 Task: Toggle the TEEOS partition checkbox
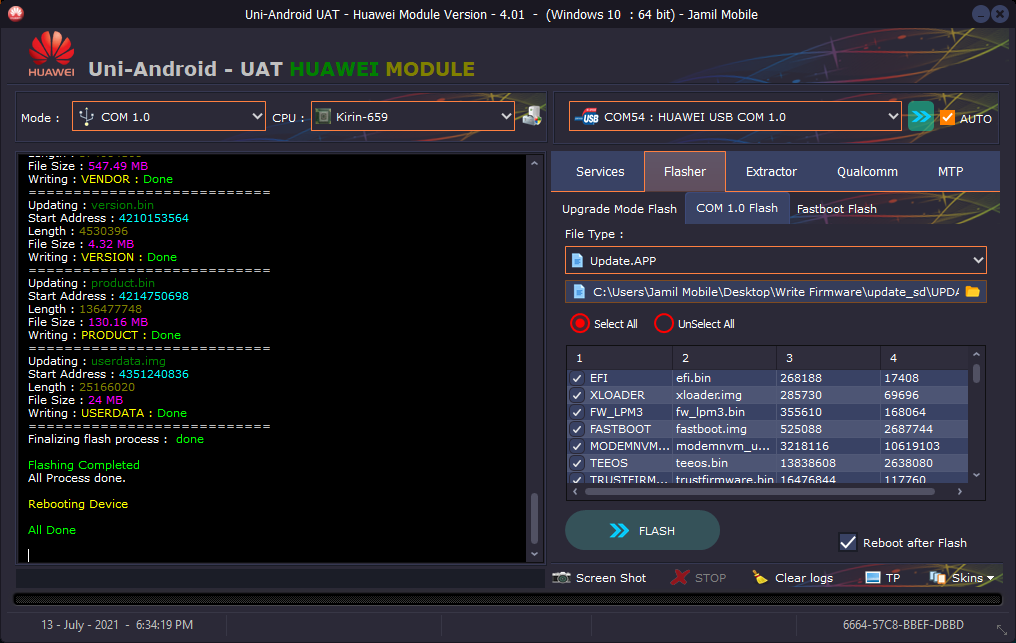tap(577, 463)
